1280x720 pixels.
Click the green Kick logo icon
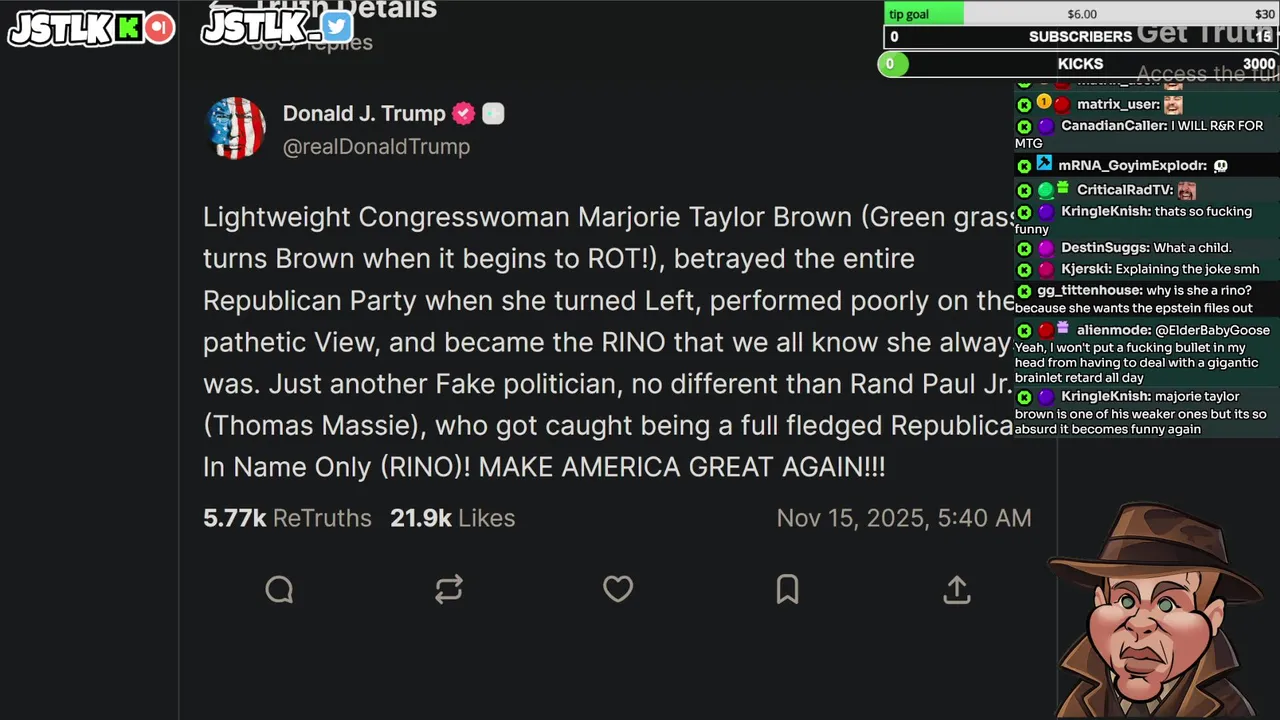(128, 28)
